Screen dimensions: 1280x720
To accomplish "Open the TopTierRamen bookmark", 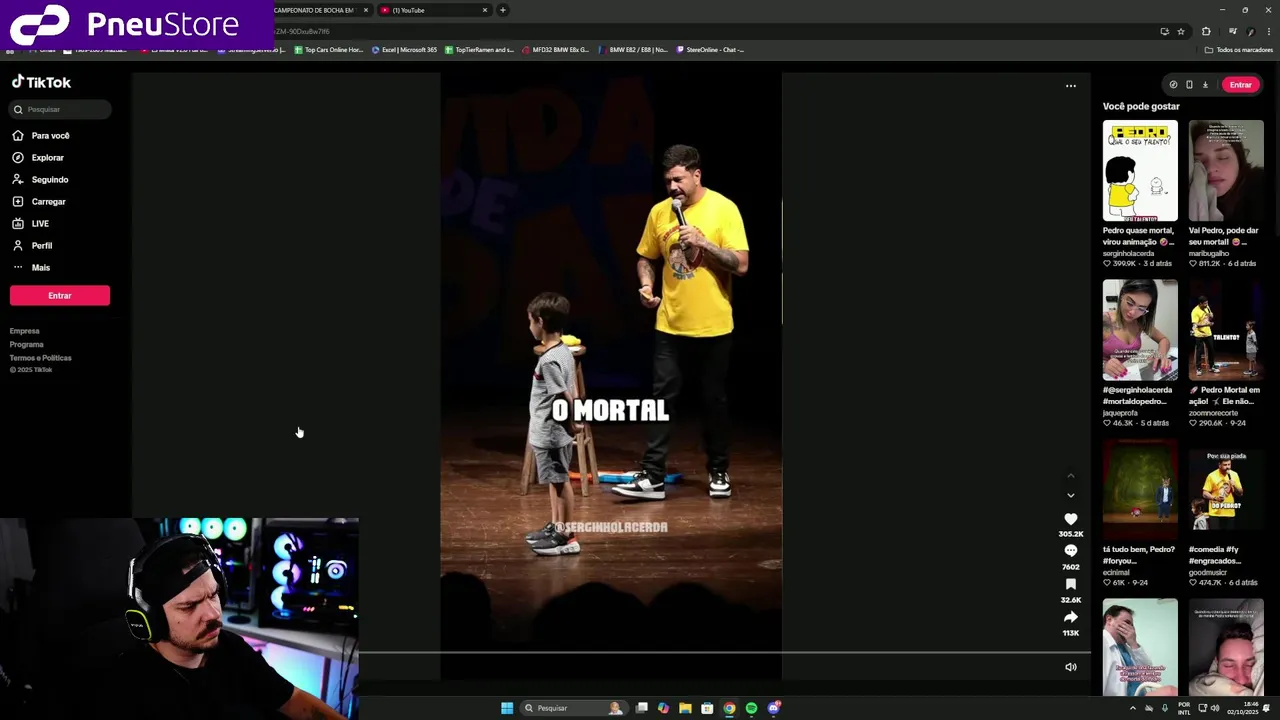I will coord(479,49).
